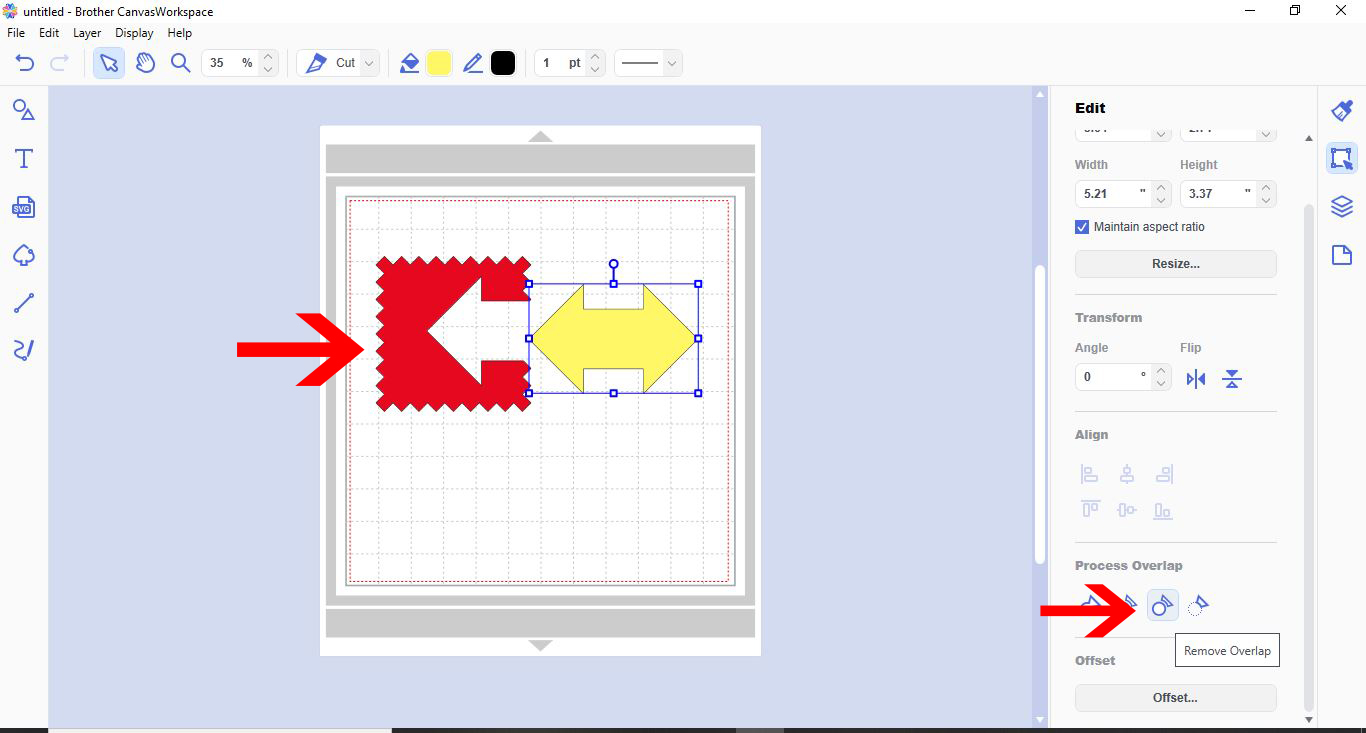1366x733 pixels.
Task: Open the Properties paint panel
Action: 1342,110
